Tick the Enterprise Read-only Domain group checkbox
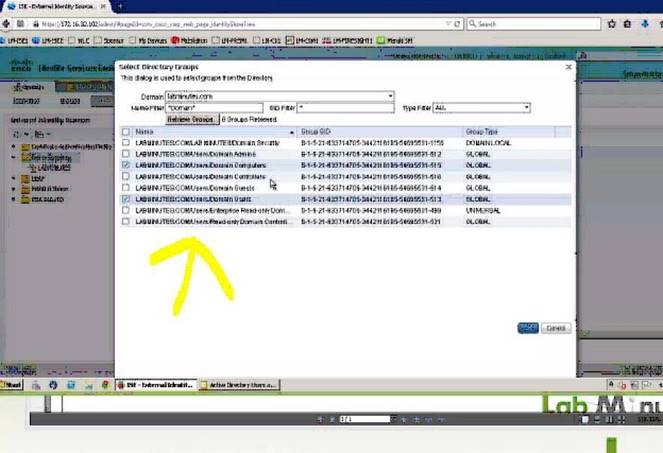Screen dimensions: 663x453 pyautogui.click(x=126, y=210)
